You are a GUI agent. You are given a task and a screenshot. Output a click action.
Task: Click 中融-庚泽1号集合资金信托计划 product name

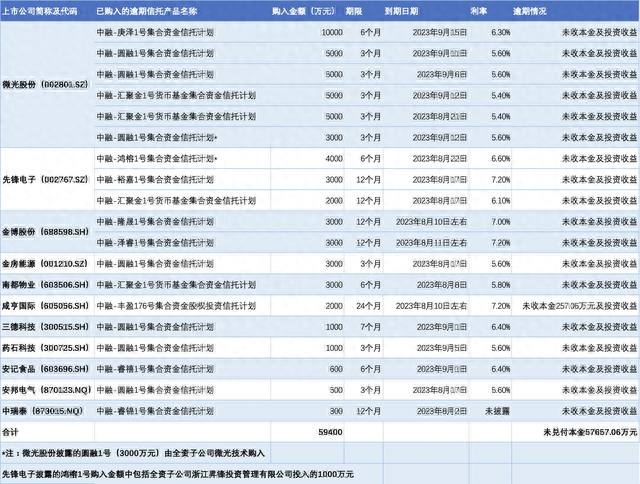click(x=155, y=32)
